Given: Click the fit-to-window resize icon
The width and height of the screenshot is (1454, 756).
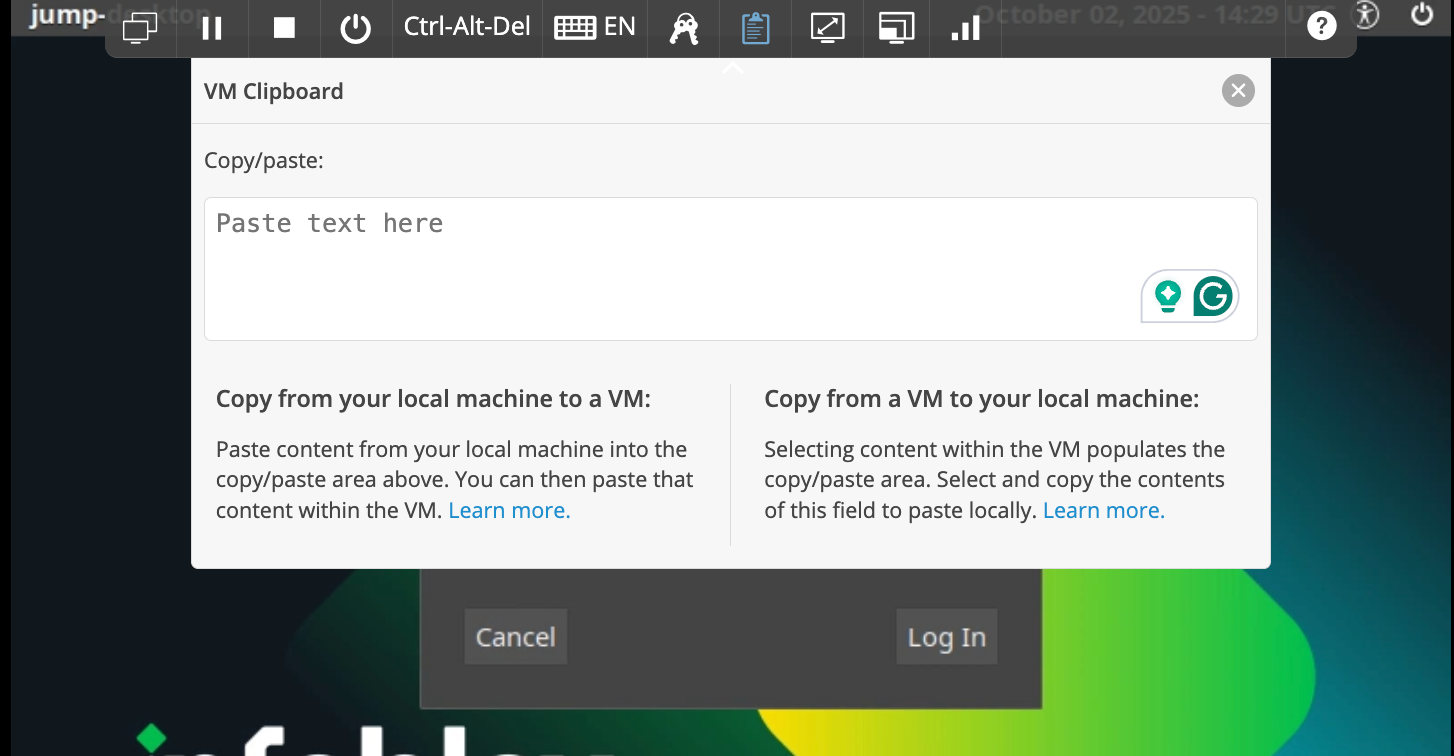Looking at the screenshot, I should [827, 28].
